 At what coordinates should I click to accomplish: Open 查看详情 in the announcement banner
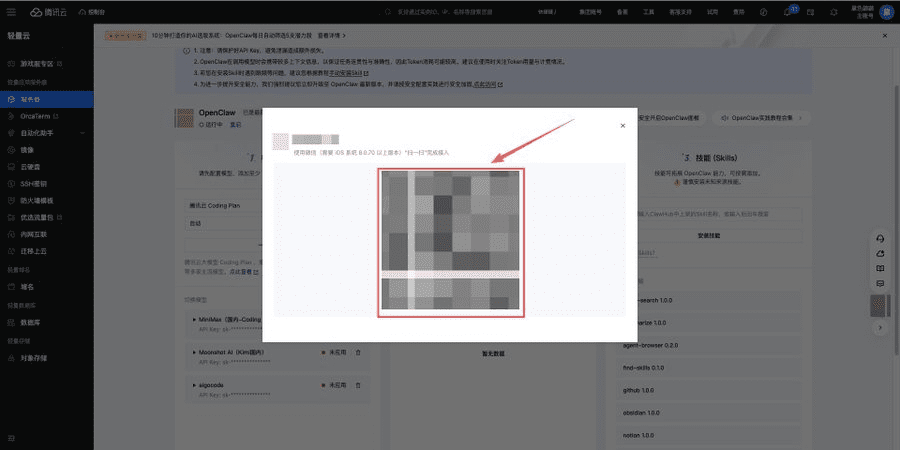[332, 36]
